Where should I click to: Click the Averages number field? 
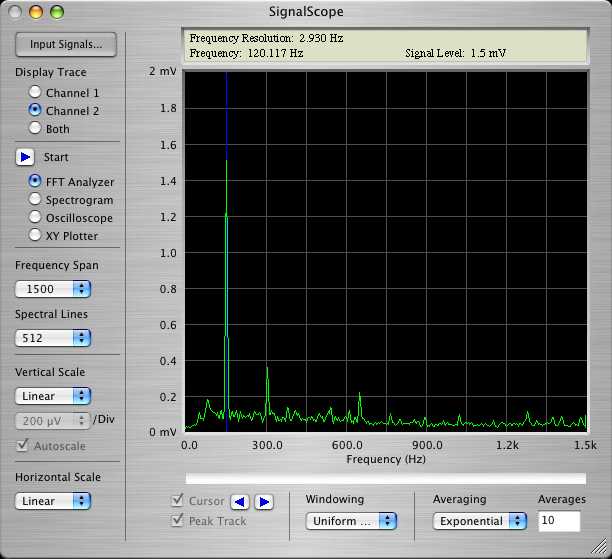559,521
